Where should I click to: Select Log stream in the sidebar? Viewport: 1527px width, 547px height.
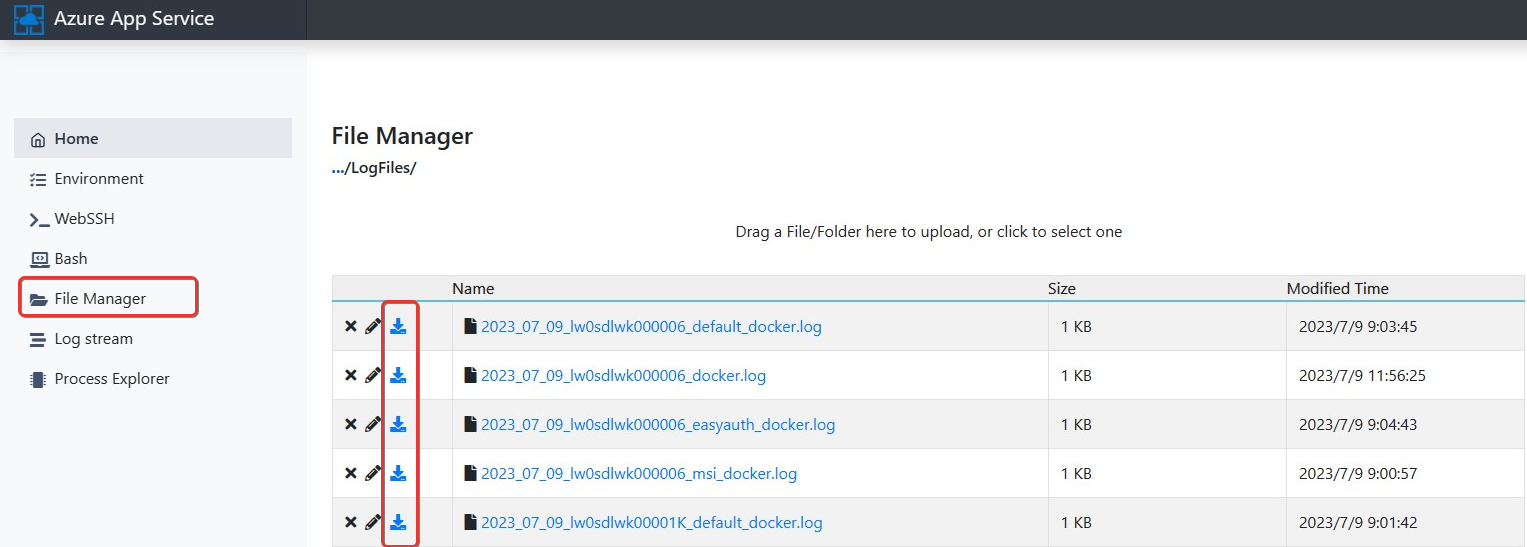[93, 339]
